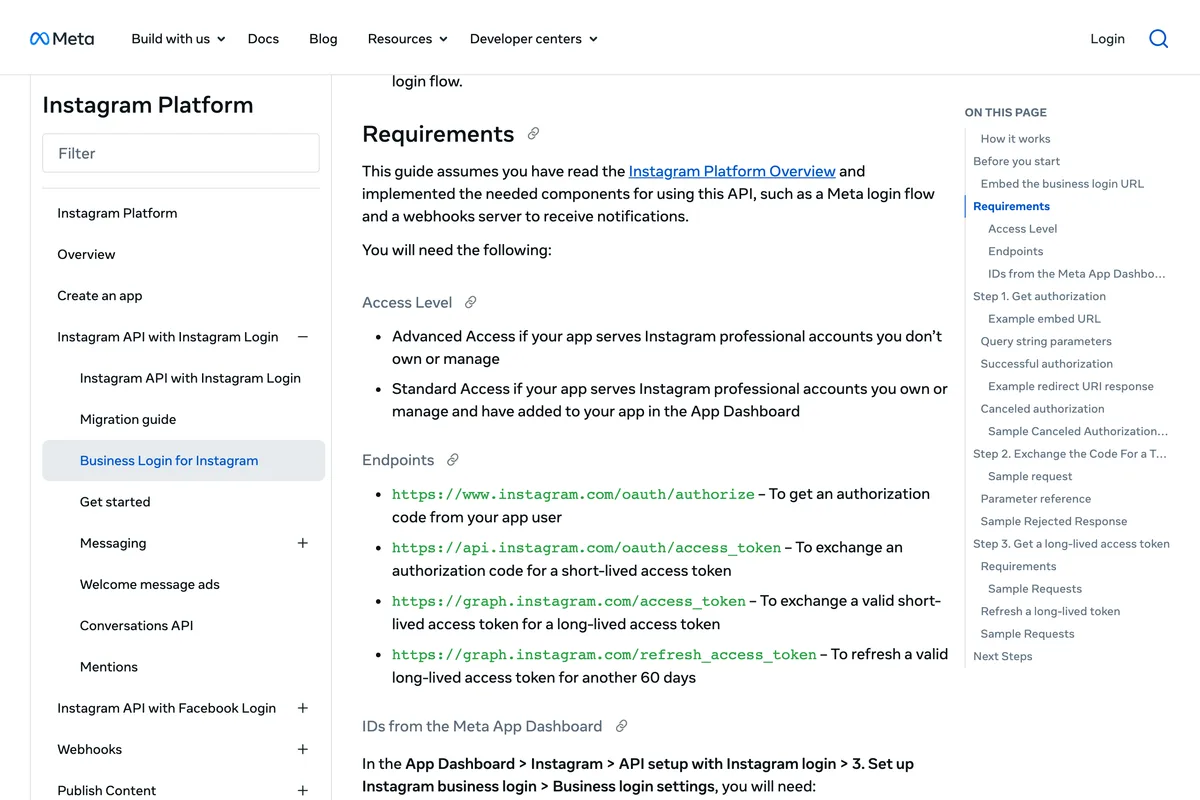The height and width of the screenshot is (800, 1200).
Task: Click the Instagram Platform sidebar heading
Action: 148,105
